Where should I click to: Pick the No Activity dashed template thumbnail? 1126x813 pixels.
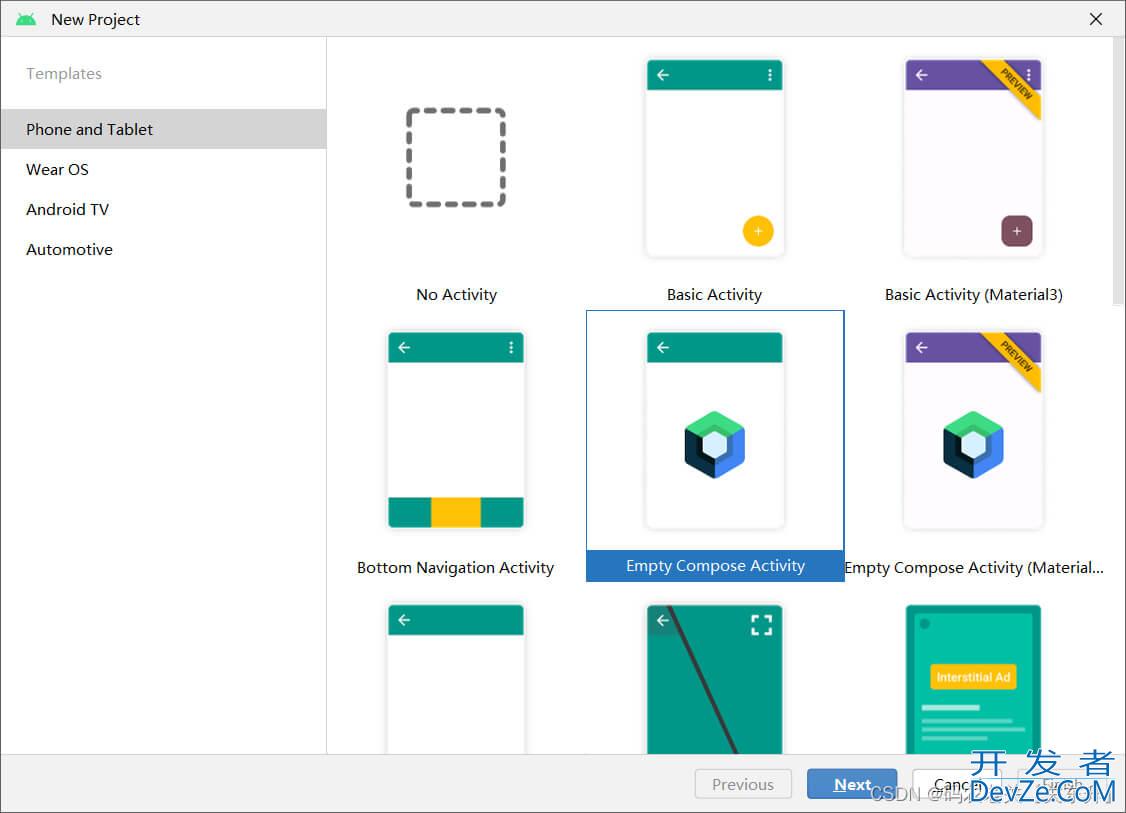pos(456,158)
